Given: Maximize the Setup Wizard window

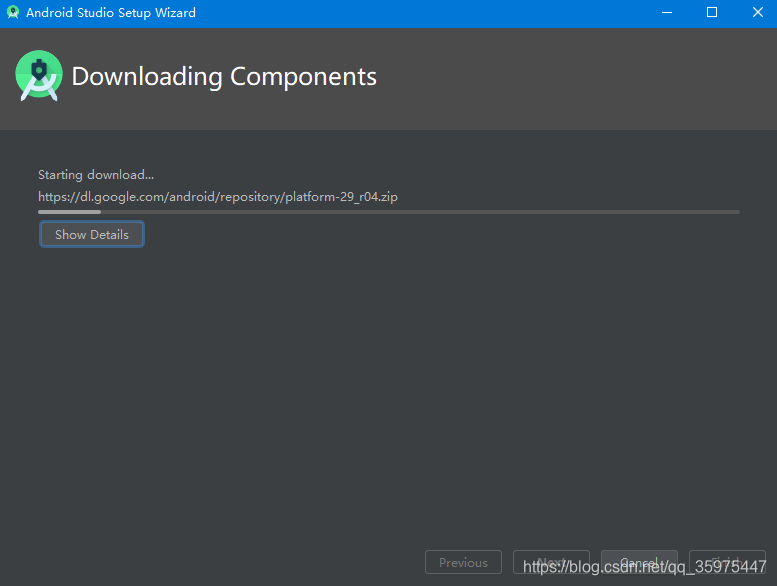Looking at the screenshot, I should 712,12.
